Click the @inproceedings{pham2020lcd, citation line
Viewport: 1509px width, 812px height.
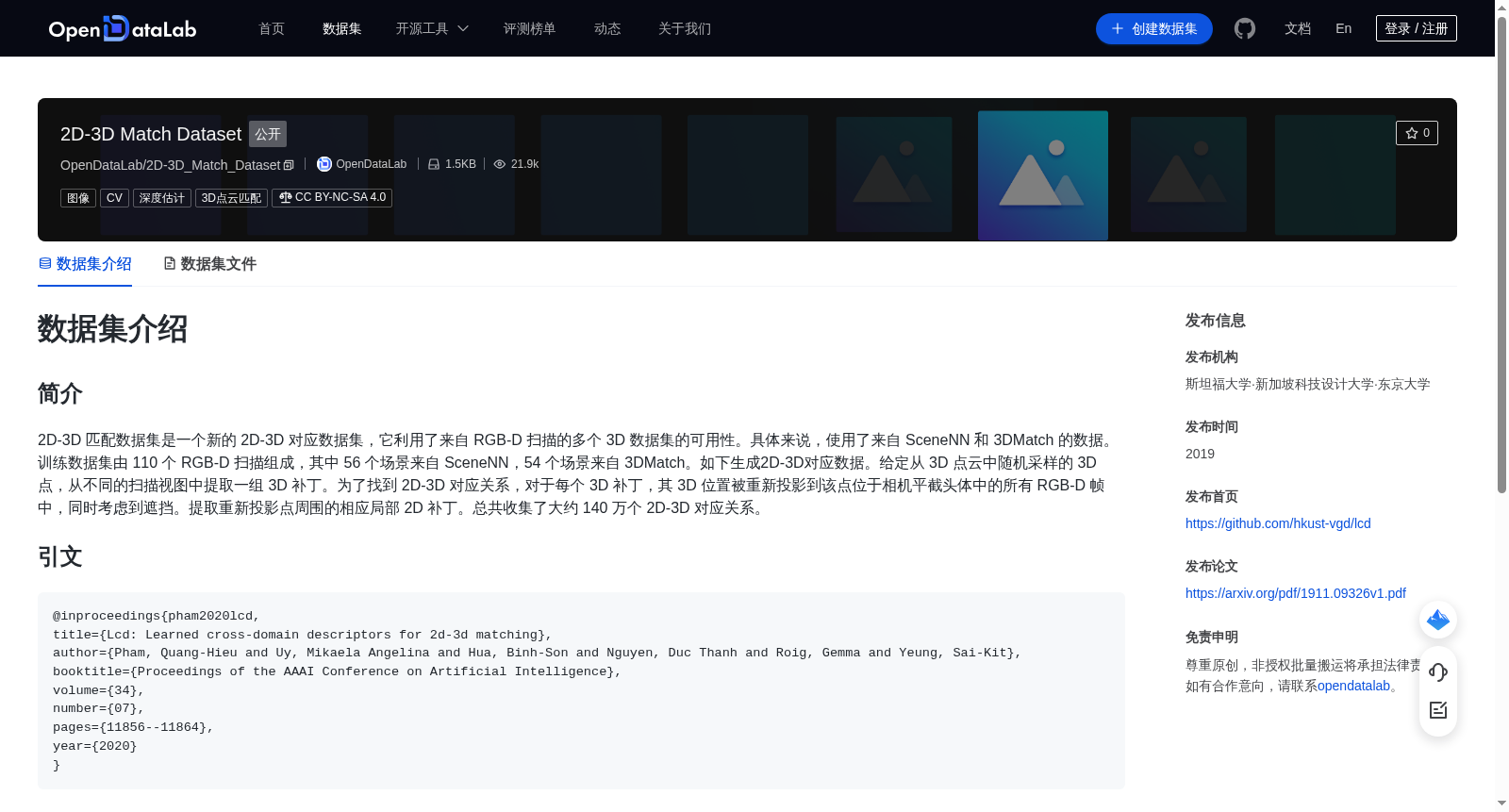click(x=157, y=616)
